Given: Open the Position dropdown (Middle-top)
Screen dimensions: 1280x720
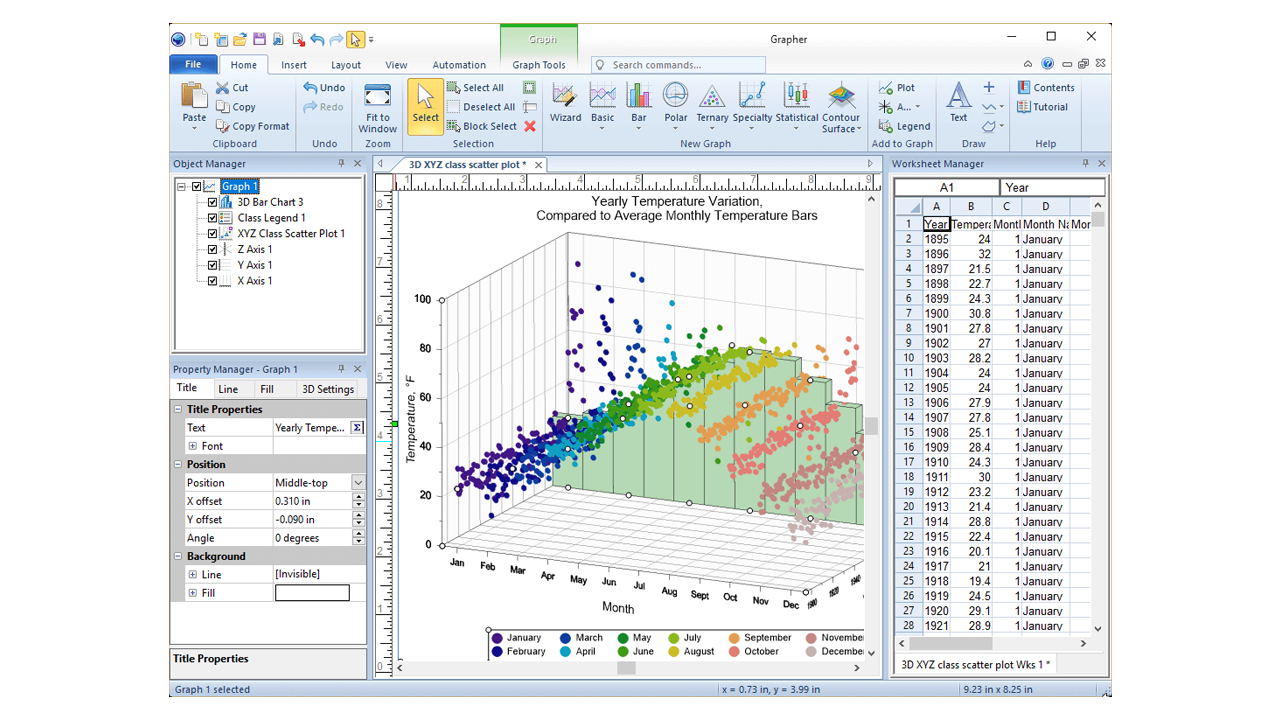Looking at the screenshot, I should pyautogui.click(x=358, y=483).
